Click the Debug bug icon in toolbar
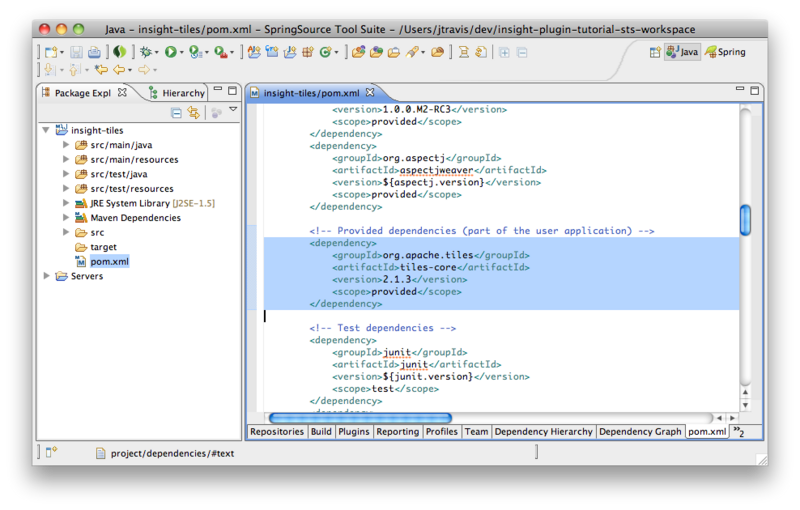The image size is (800, 510). (x=146, y=51)
